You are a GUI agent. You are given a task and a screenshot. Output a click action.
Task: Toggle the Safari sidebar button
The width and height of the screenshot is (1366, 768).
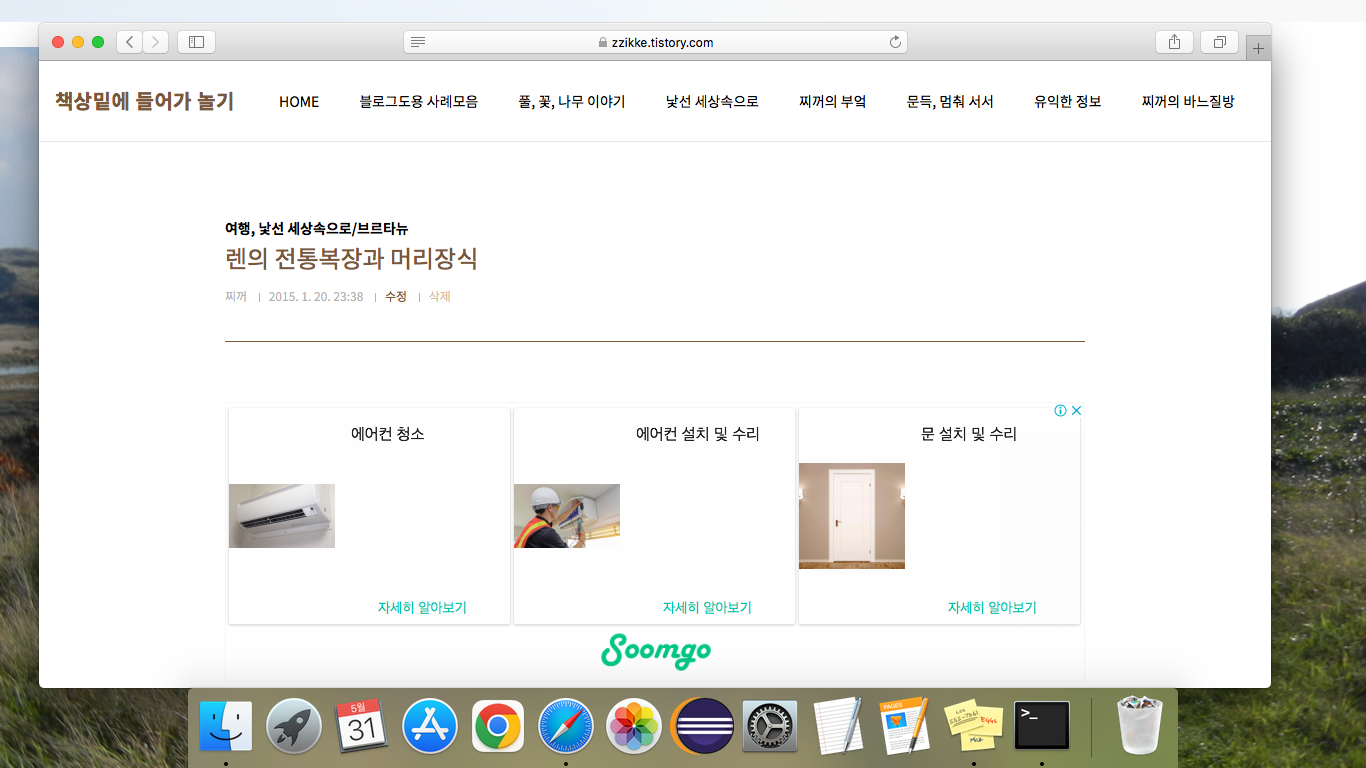coord(196,42)
